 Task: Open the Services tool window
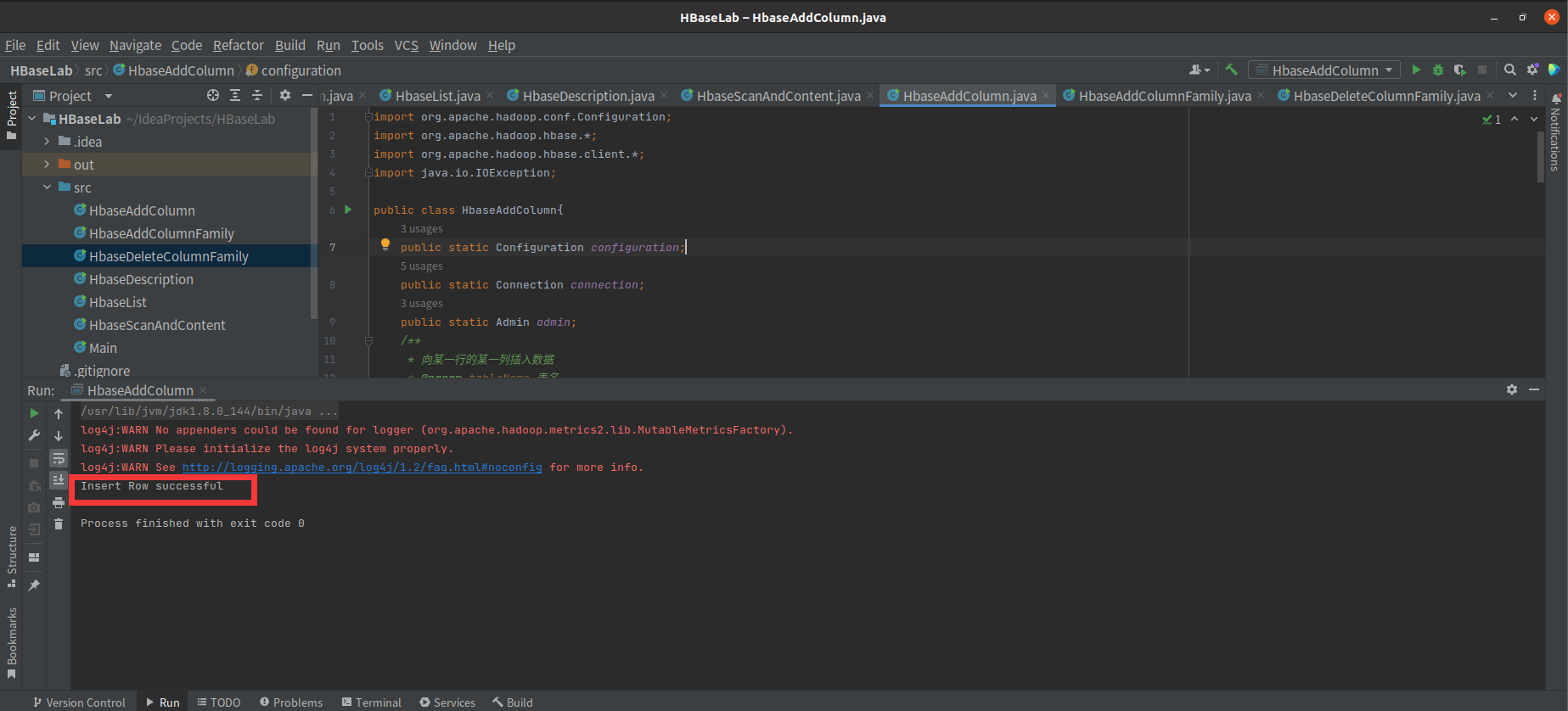click(447, 702)
